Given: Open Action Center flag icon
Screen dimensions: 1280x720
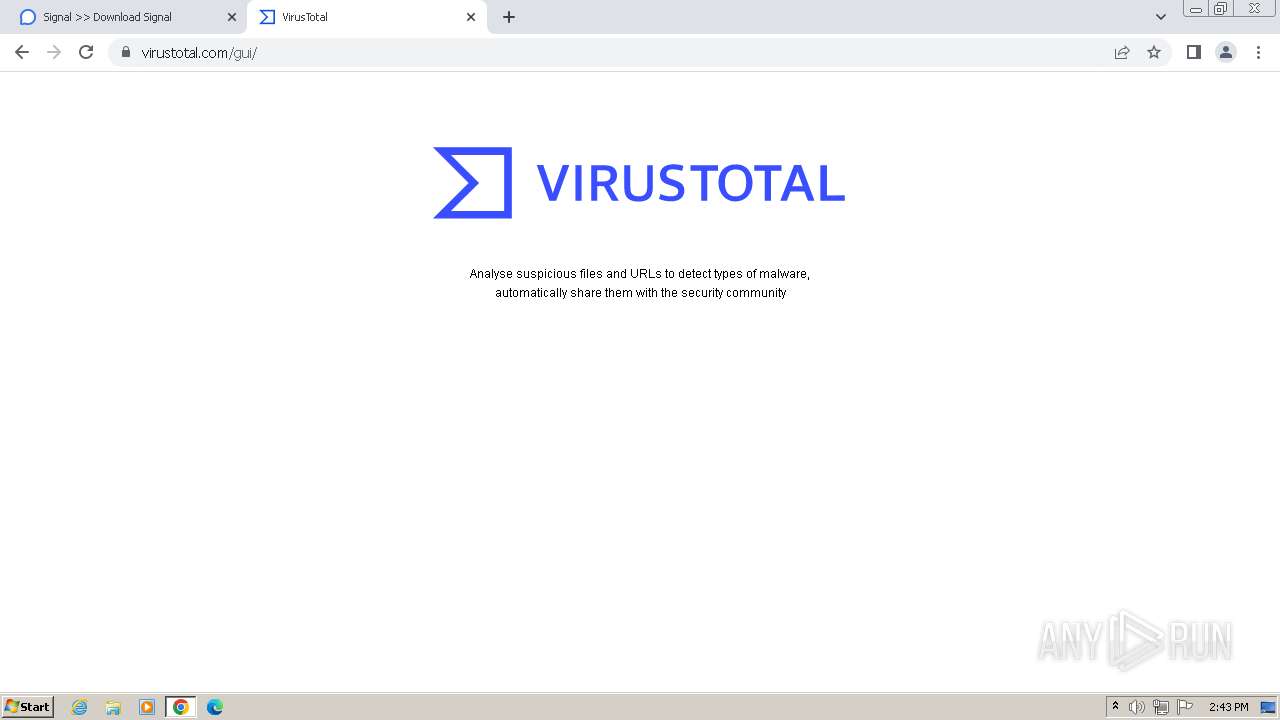Looking at the screenshot, I should (1185, 707).
